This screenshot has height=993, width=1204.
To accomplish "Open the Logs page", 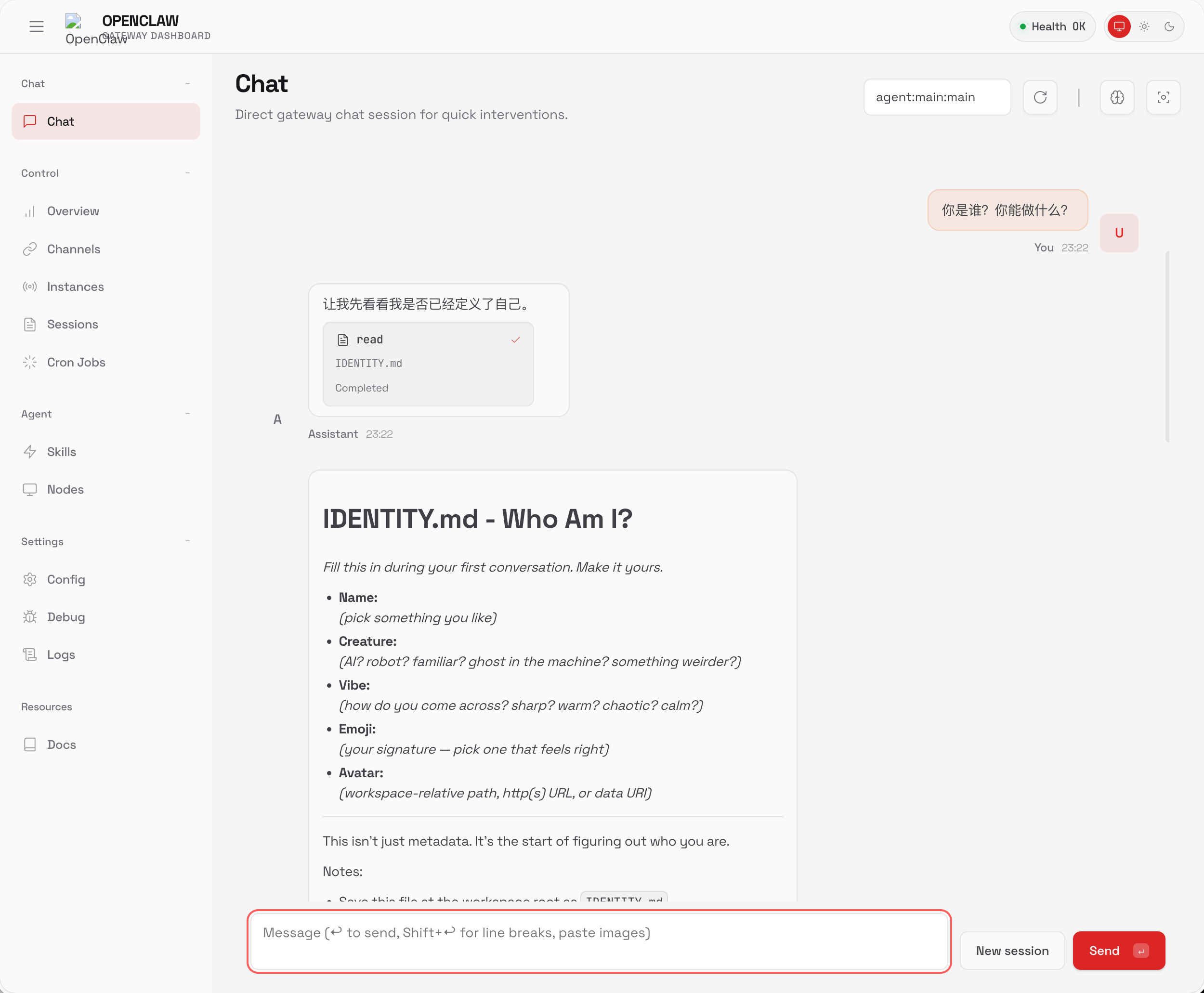I will coord(61,654).
